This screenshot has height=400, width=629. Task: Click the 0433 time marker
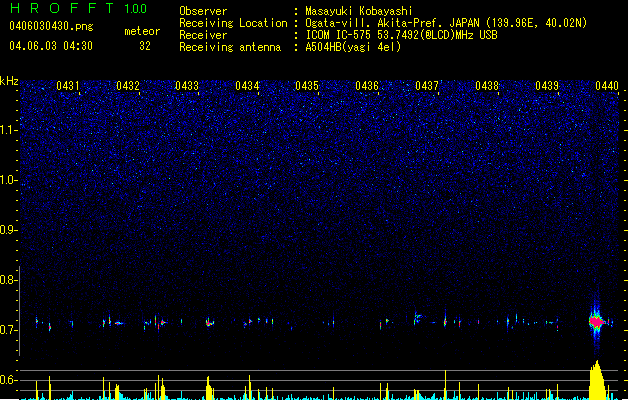(187, 85)
